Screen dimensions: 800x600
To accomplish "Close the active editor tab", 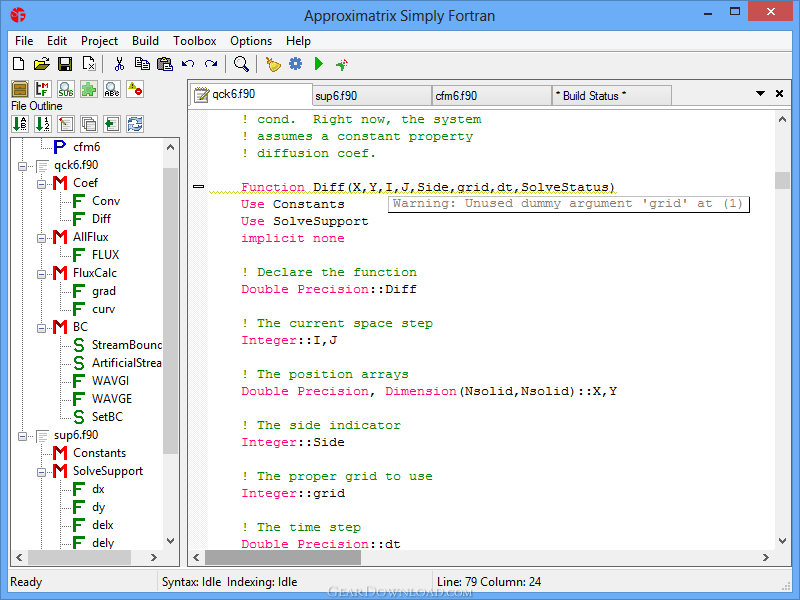I will (780, 93).
